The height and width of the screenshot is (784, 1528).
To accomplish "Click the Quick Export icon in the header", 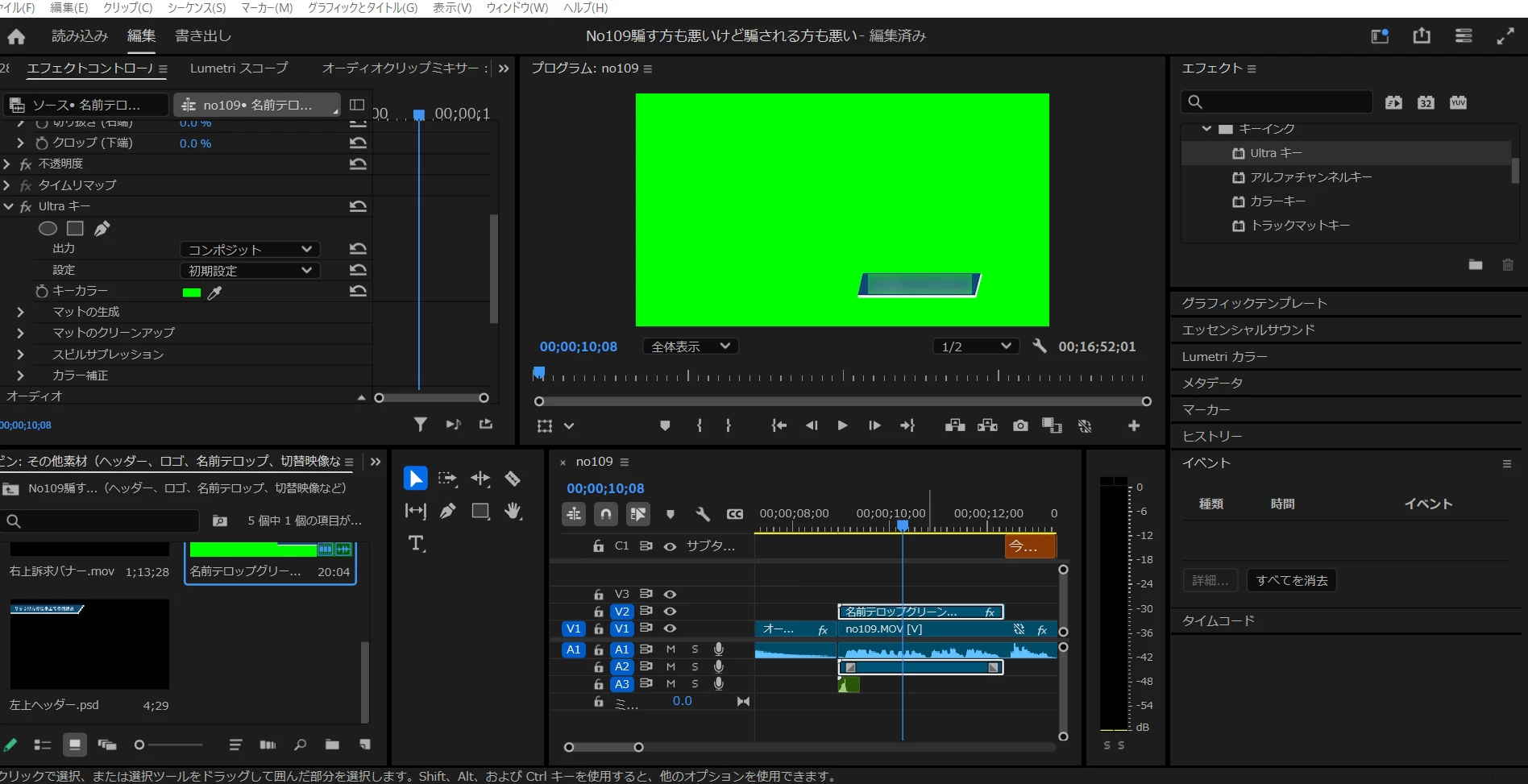I will coord(1422,36).
